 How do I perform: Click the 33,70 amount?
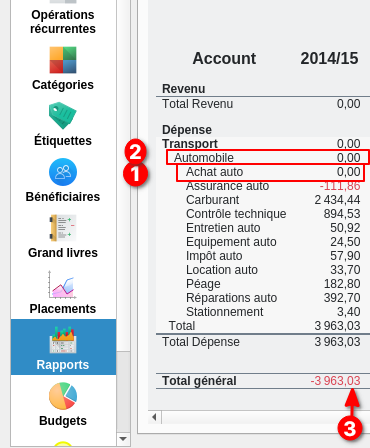click(345, 270)
